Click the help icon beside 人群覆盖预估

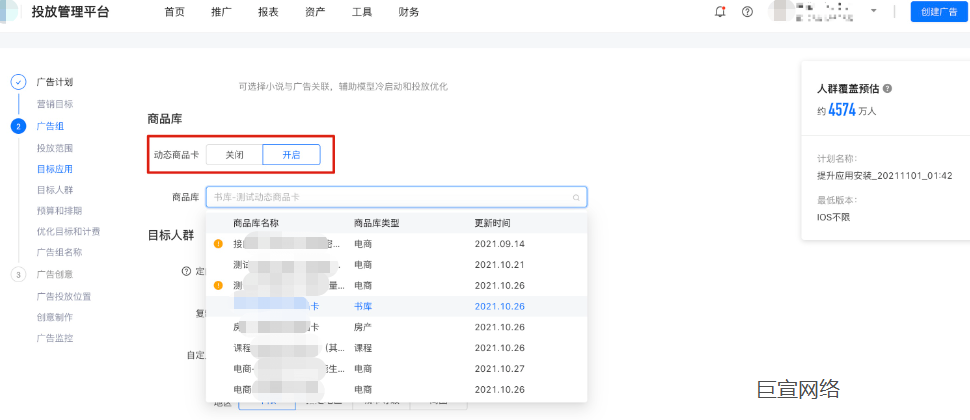tap(888, 88)
